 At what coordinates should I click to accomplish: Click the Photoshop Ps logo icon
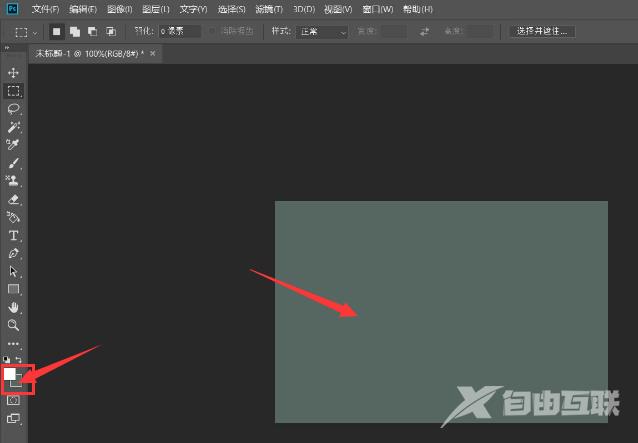[13, 9]
